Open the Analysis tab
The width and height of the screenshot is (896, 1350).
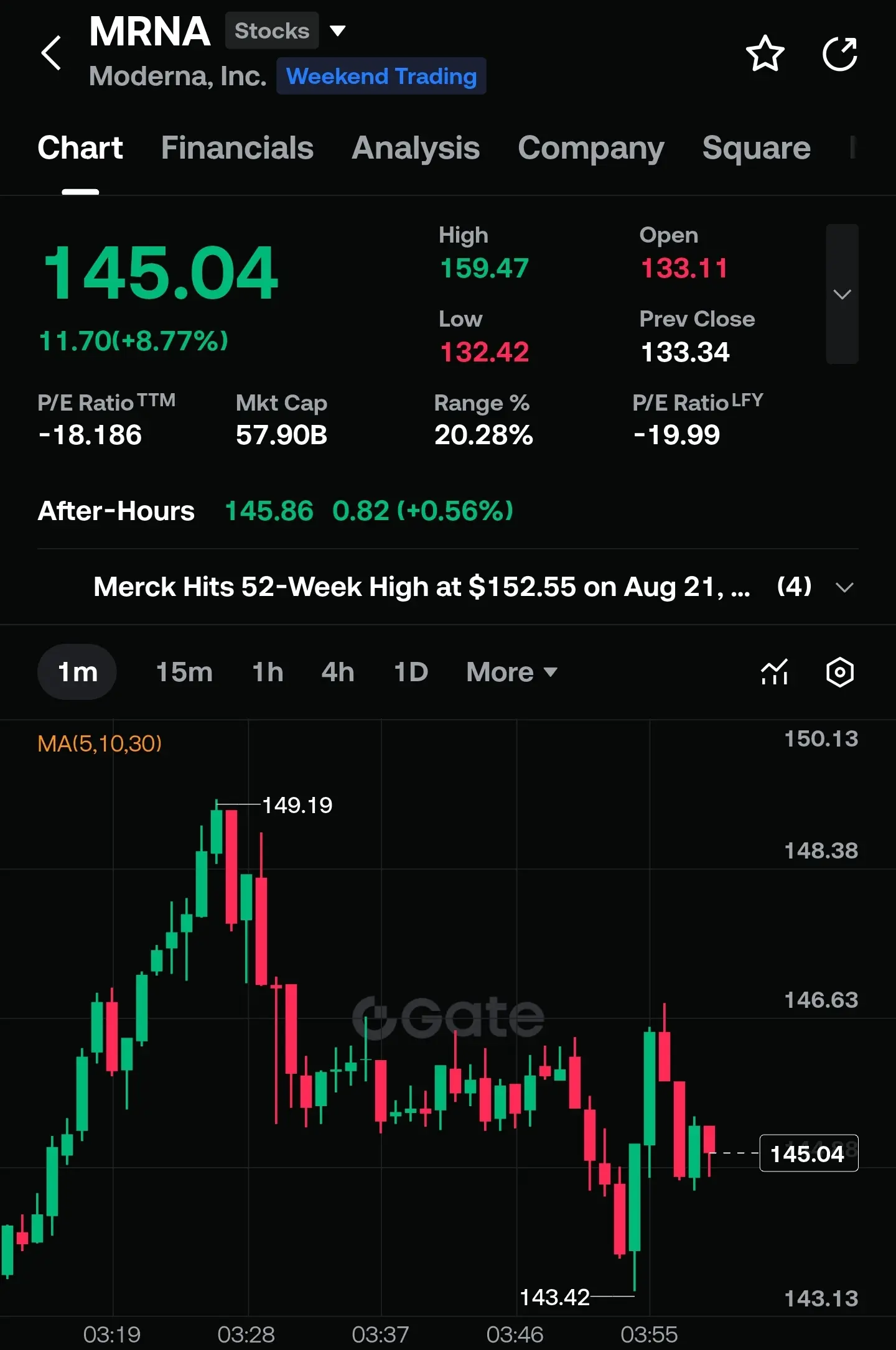coord(416,148)
